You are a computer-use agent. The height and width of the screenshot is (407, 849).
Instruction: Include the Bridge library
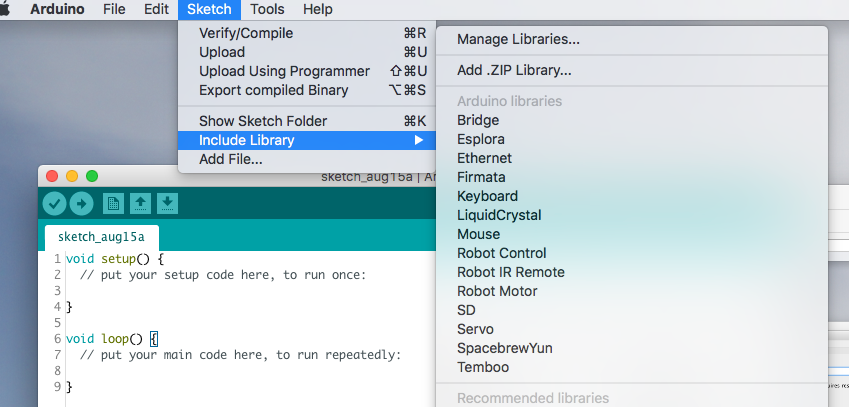(632, 120)
